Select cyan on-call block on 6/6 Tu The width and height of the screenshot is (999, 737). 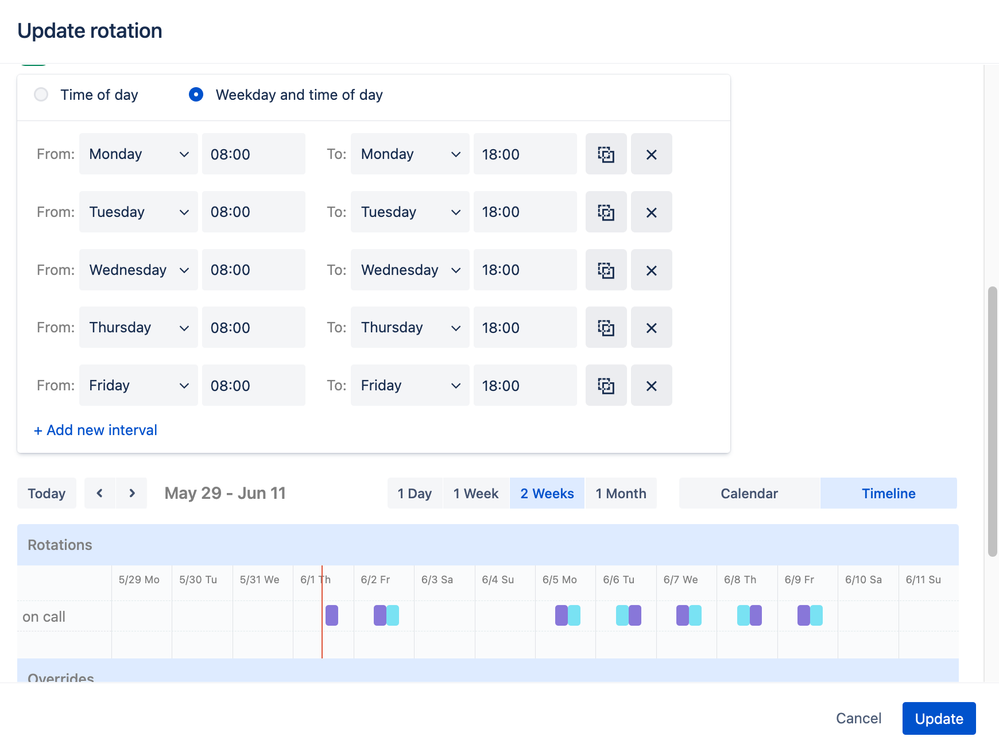tap(622, 615)
